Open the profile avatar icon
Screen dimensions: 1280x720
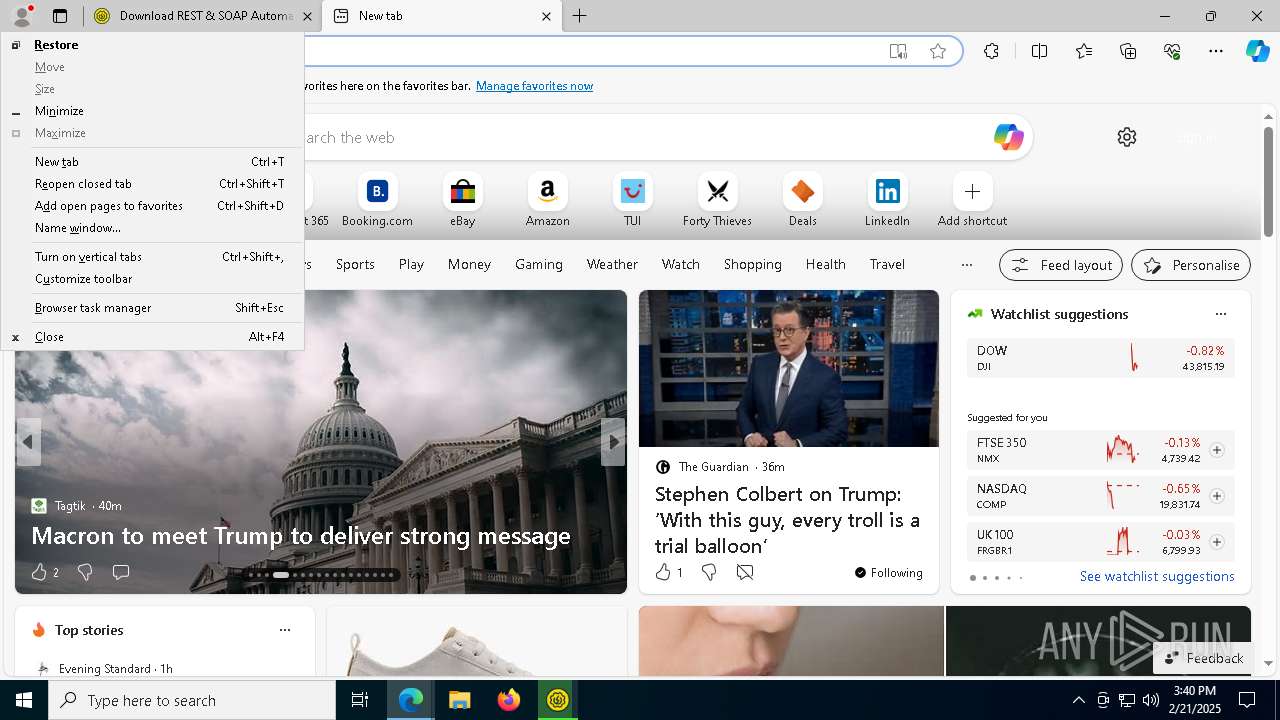point(21,16)
